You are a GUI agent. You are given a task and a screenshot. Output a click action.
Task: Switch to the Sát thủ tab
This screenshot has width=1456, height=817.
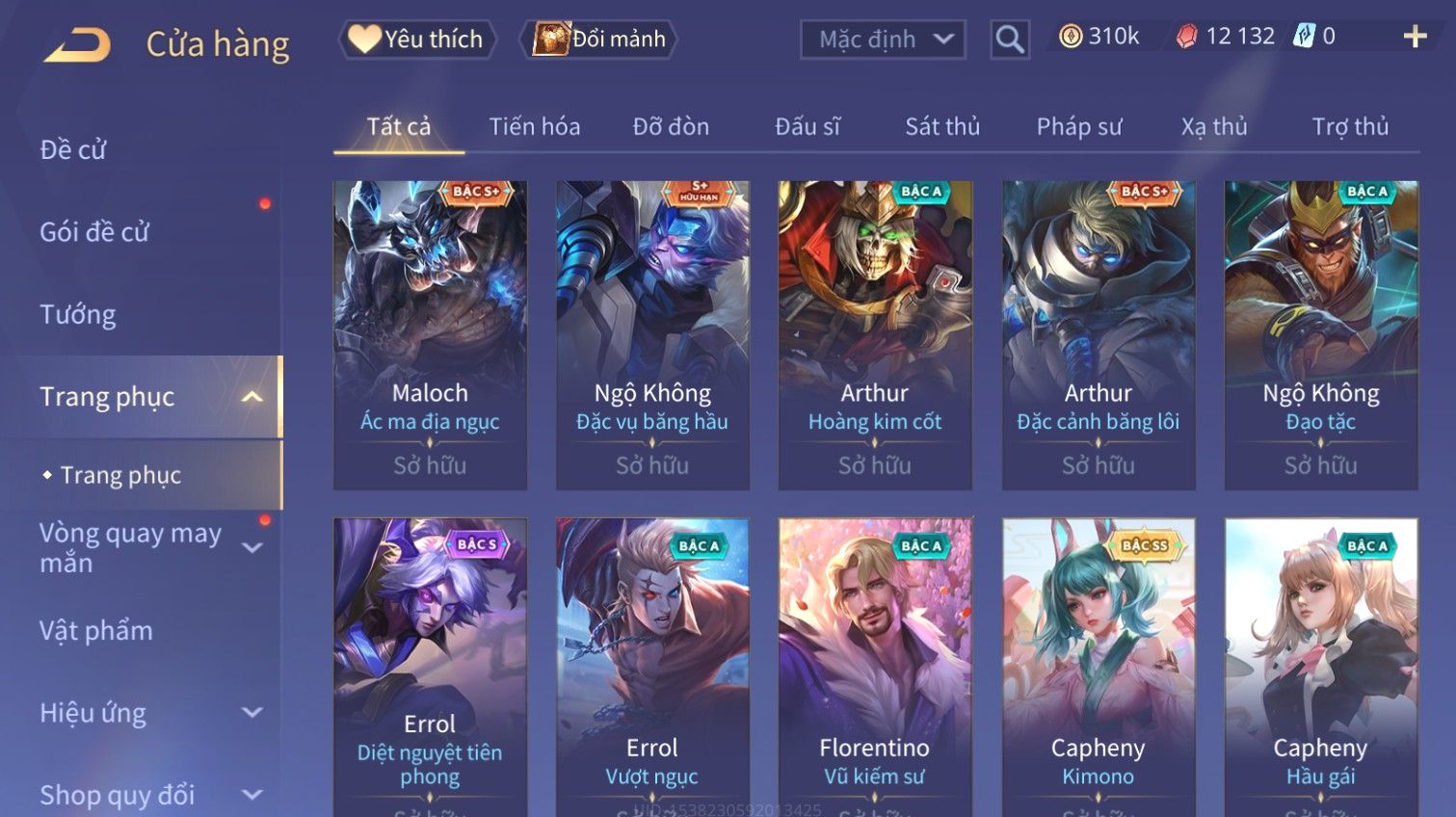(x=941, y=126)
